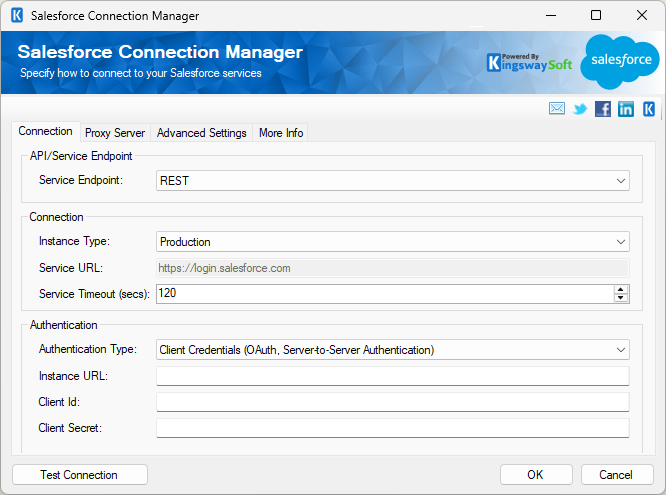Expand the Authentication Type dropdown
This screenshot has height=495, width=666.
pos(621,350)
